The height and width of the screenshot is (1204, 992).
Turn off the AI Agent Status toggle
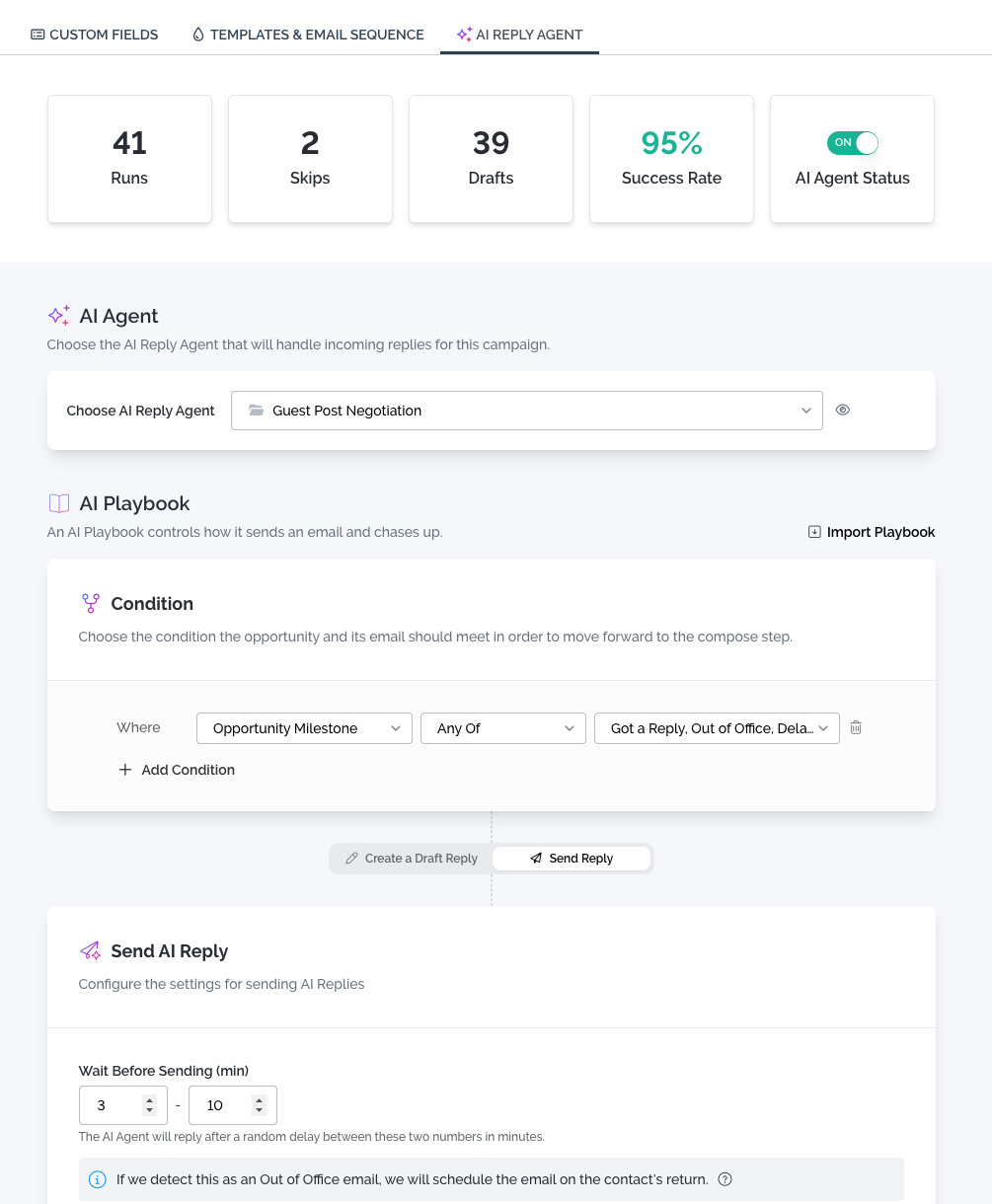[853, 142]
